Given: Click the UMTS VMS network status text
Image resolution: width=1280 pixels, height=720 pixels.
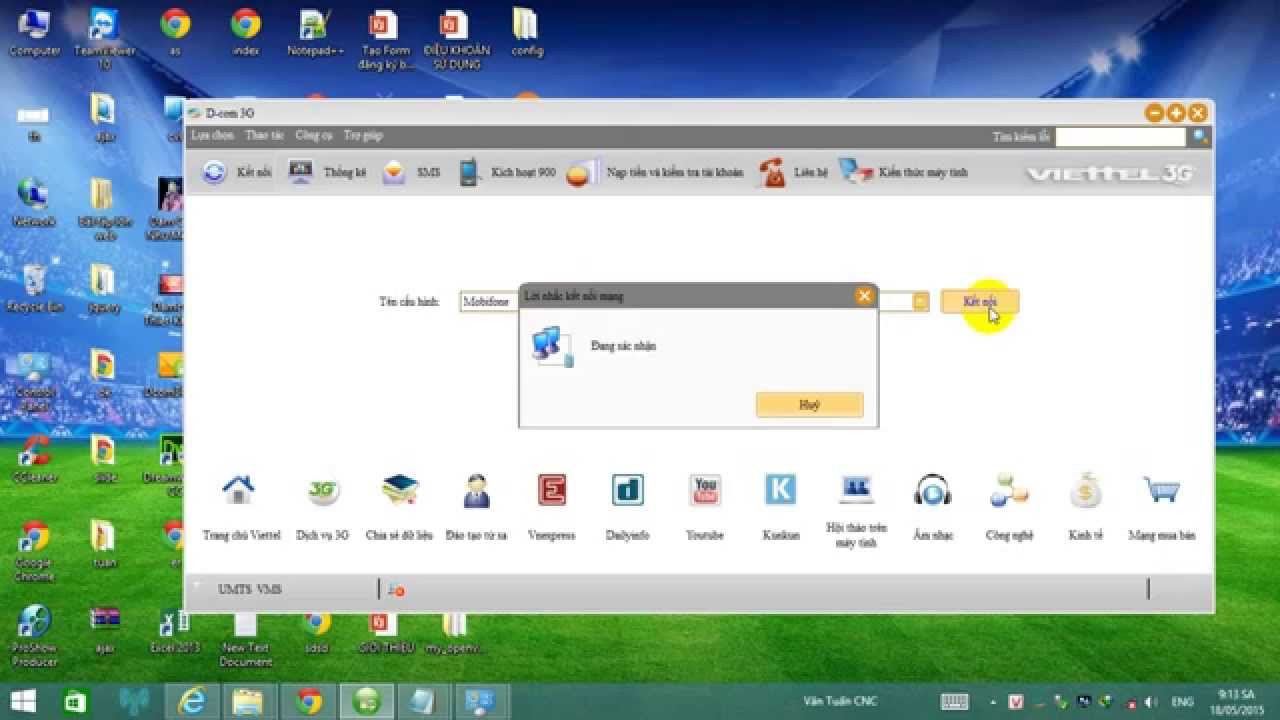Looking at the screenshot, I should 250,590.
